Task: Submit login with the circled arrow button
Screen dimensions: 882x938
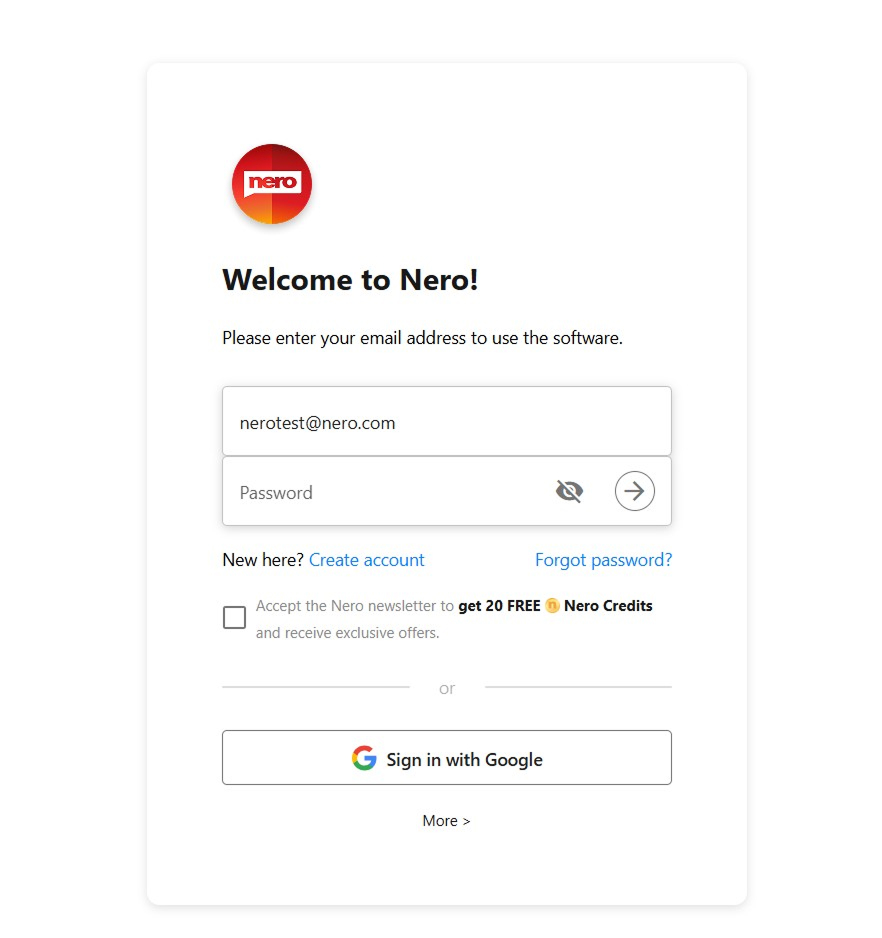Action: 634,491
